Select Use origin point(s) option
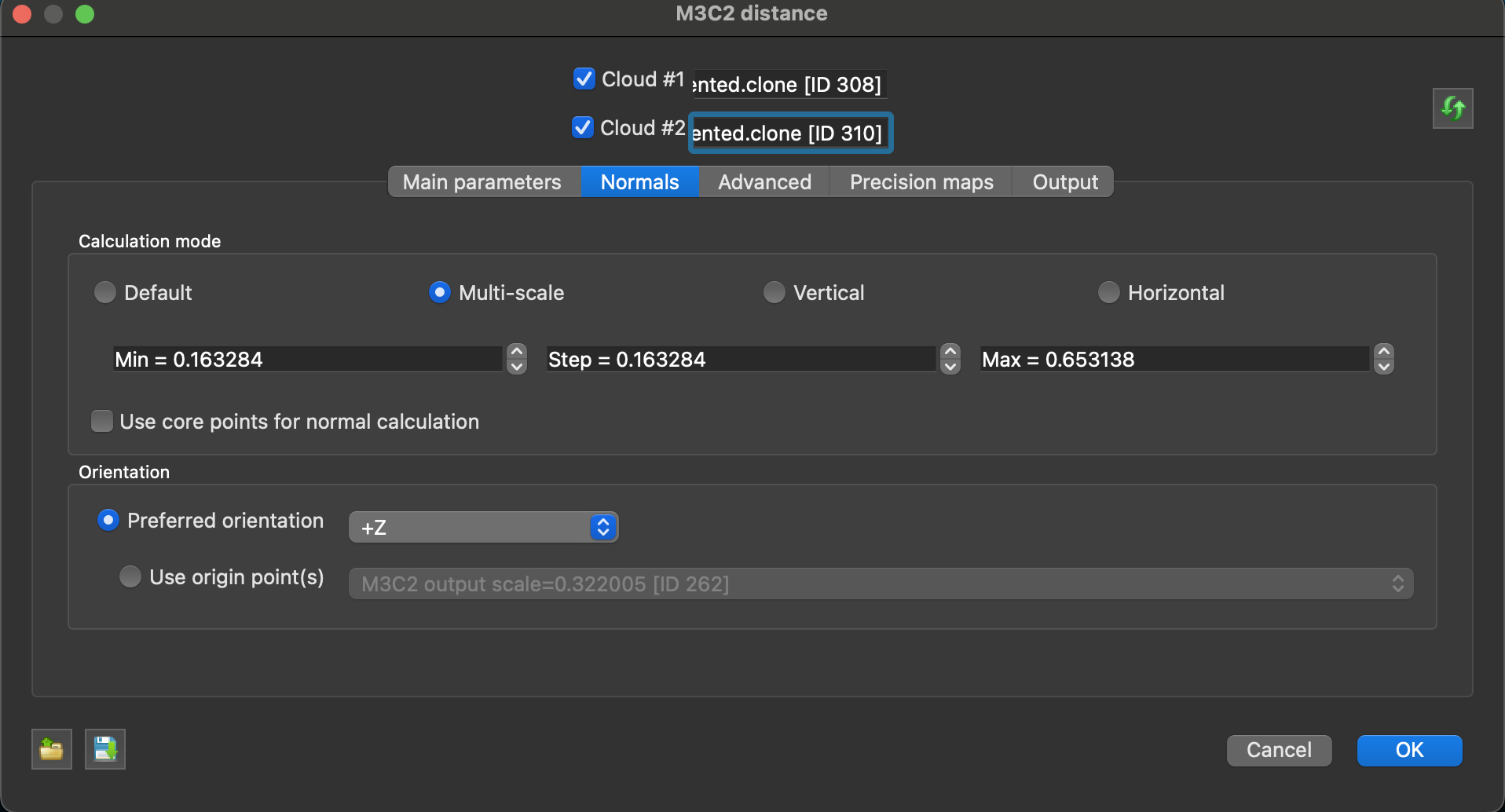This screenshot has height=812, width=1505. 130,577
